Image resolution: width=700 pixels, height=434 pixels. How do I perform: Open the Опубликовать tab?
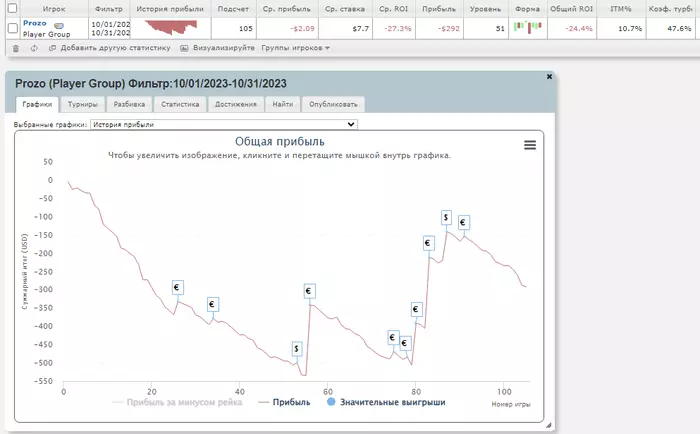[333, 104]
